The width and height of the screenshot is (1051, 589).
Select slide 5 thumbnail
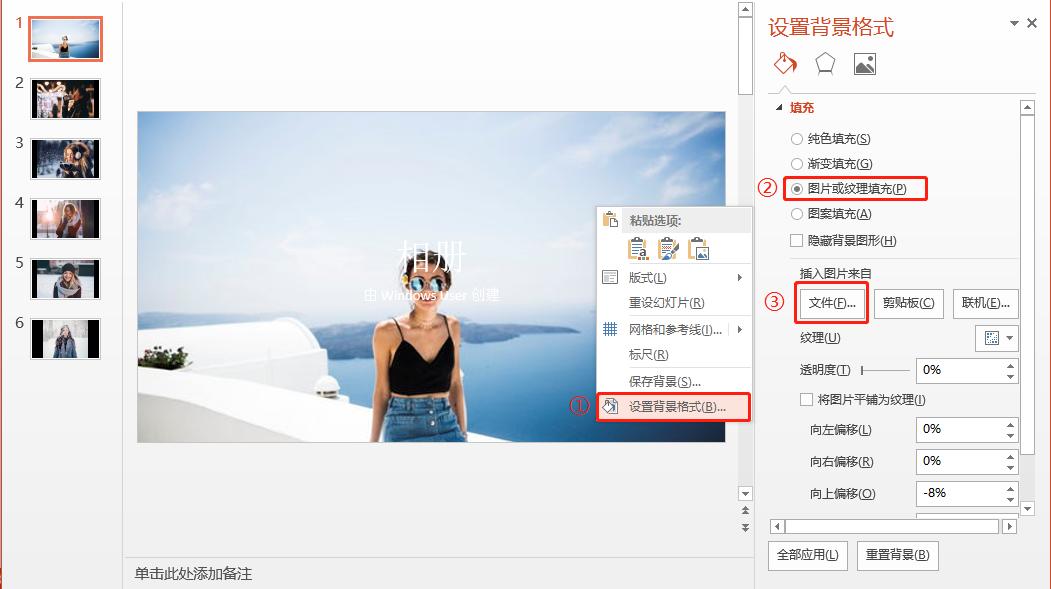[66, 279]
